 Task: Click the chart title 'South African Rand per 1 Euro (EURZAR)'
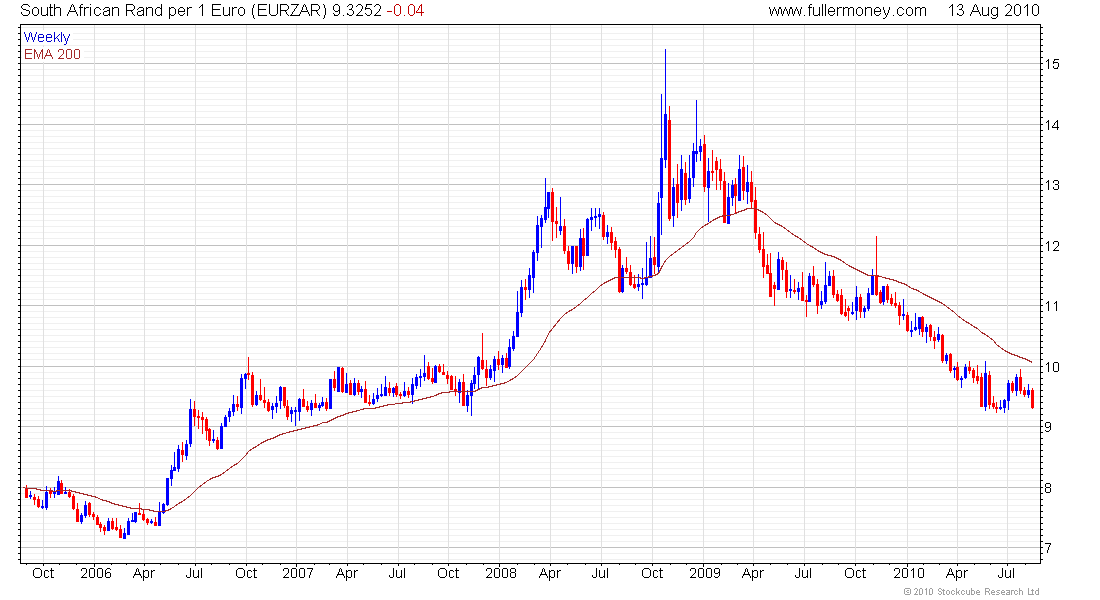[x=174, y=11]
